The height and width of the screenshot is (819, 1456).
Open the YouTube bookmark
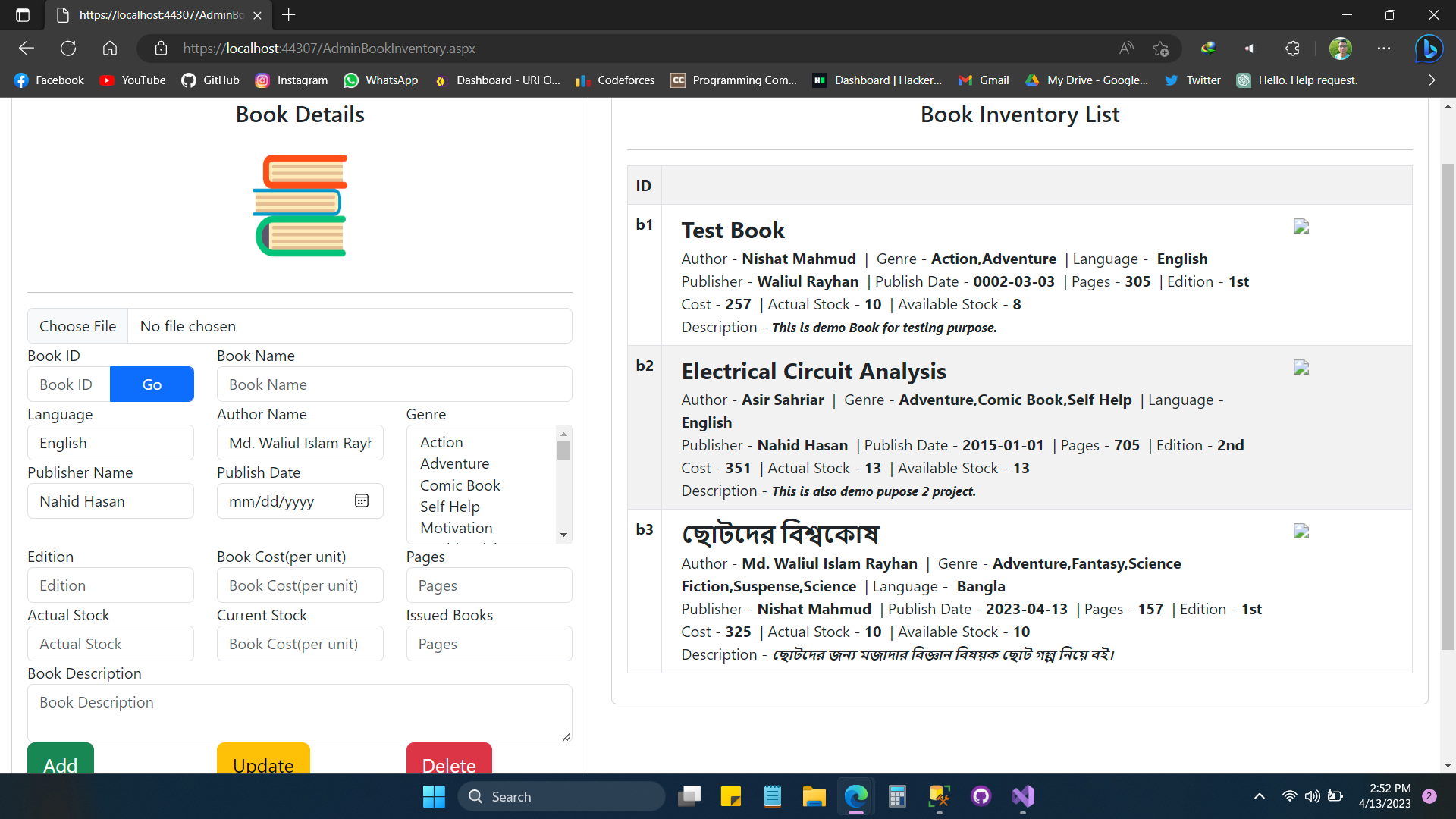coord(132,80)
